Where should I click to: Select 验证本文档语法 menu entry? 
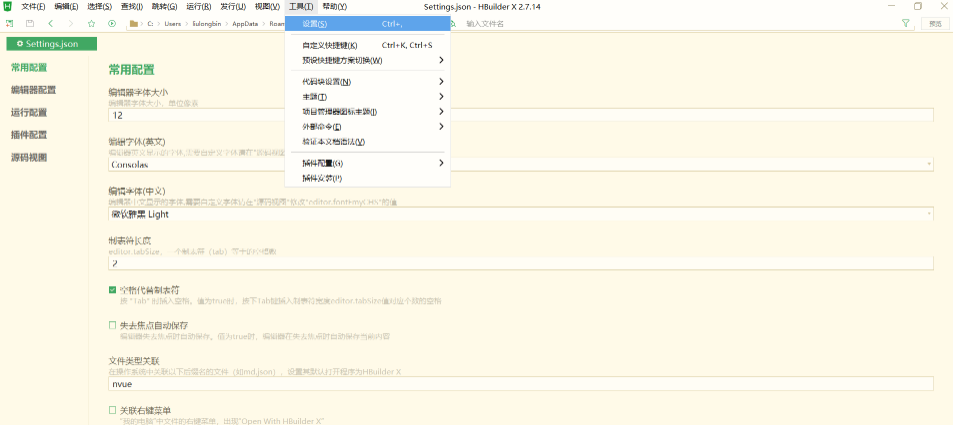pyautogui.click(x=368, y=142)
